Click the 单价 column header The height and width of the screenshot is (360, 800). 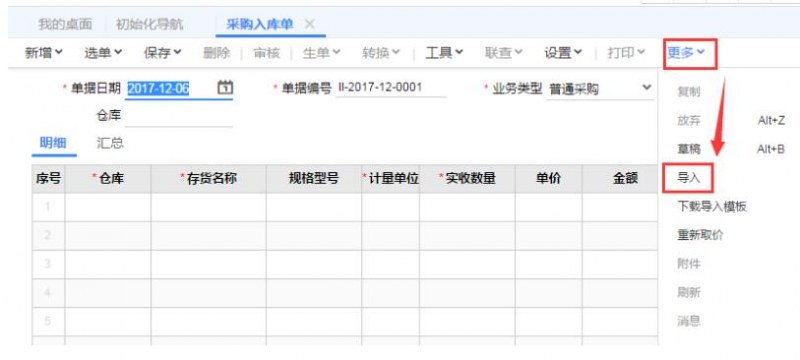click(x=548, y=178)
